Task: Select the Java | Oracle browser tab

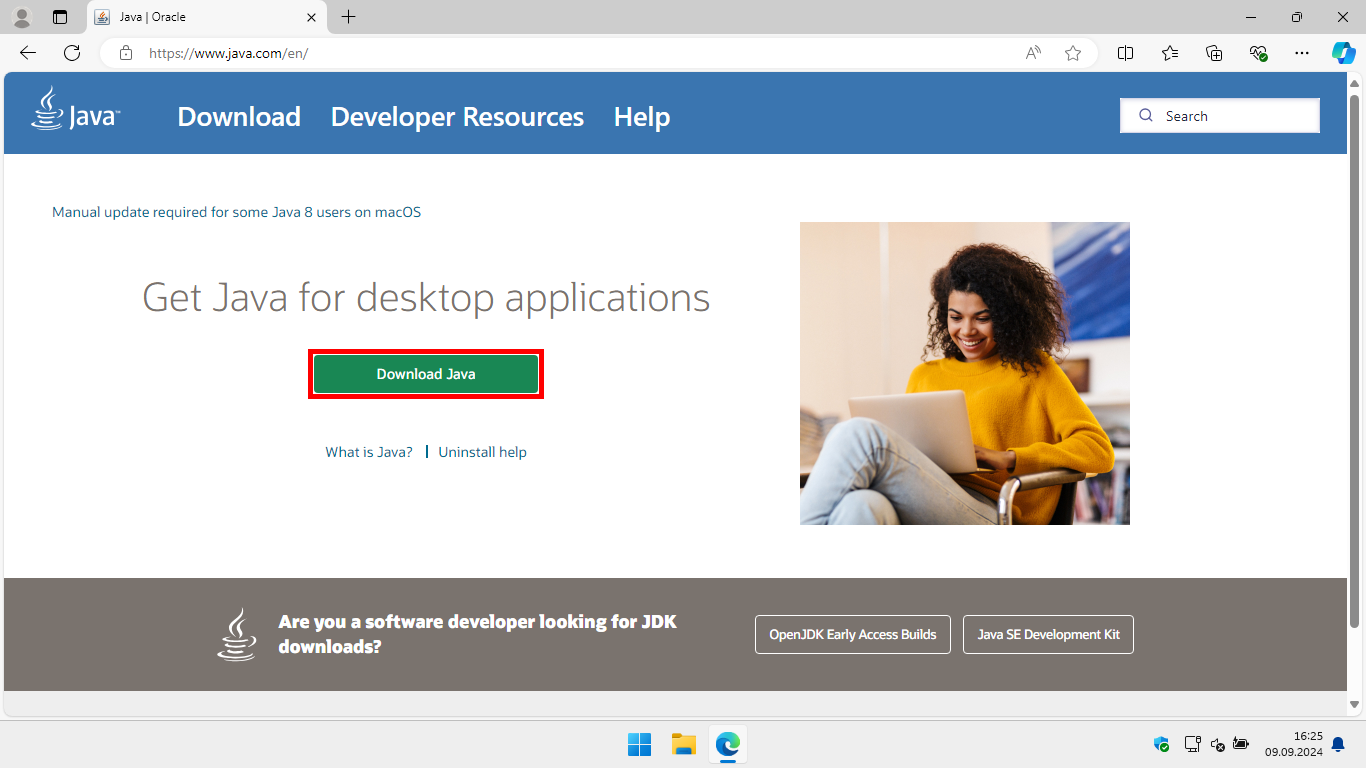Action: [207, 17]
